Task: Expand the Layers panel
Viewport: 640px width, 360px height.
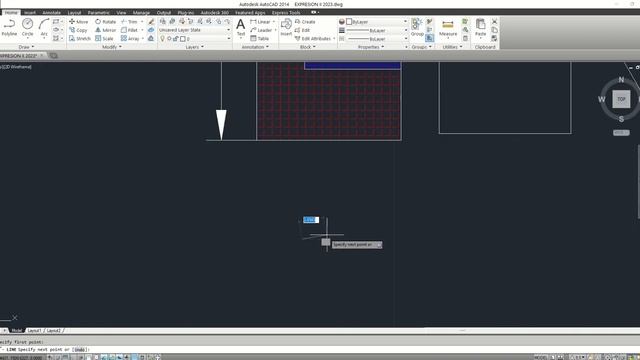Action: pyautogui.click(x=195, y=47)
